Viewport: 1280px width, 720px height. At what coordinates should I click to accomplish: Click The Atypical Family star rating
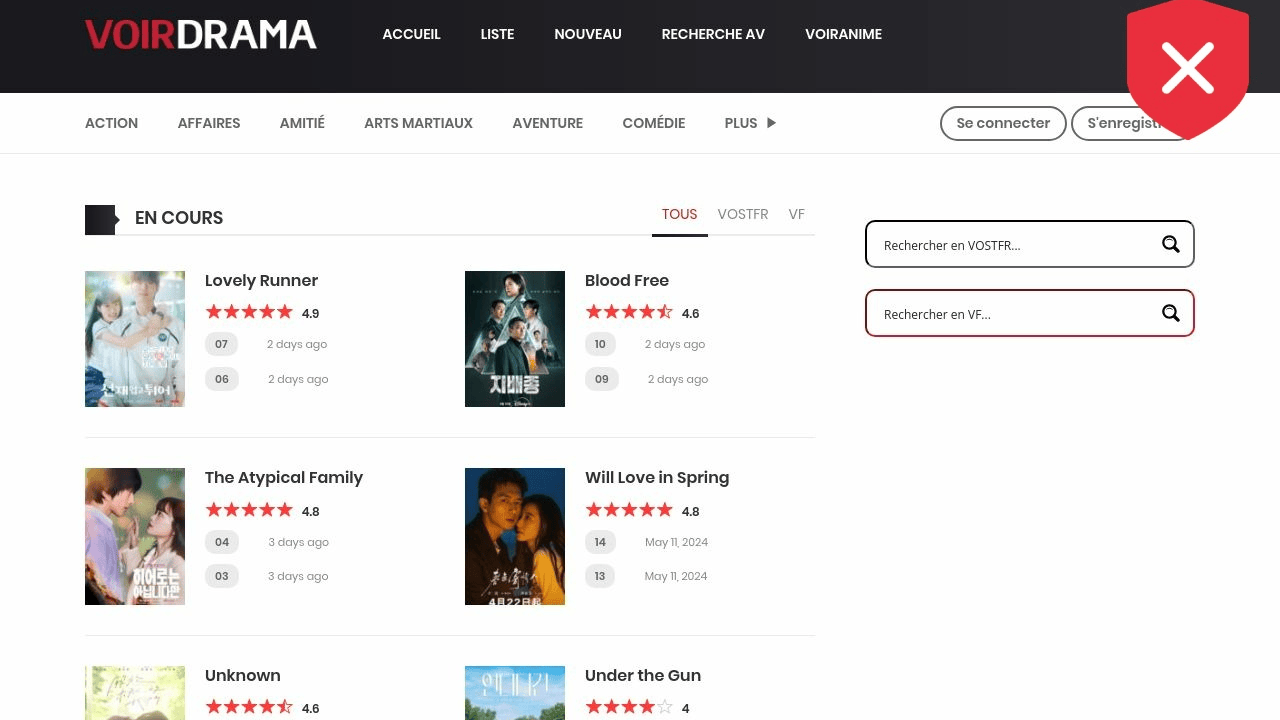click(249, 510)
